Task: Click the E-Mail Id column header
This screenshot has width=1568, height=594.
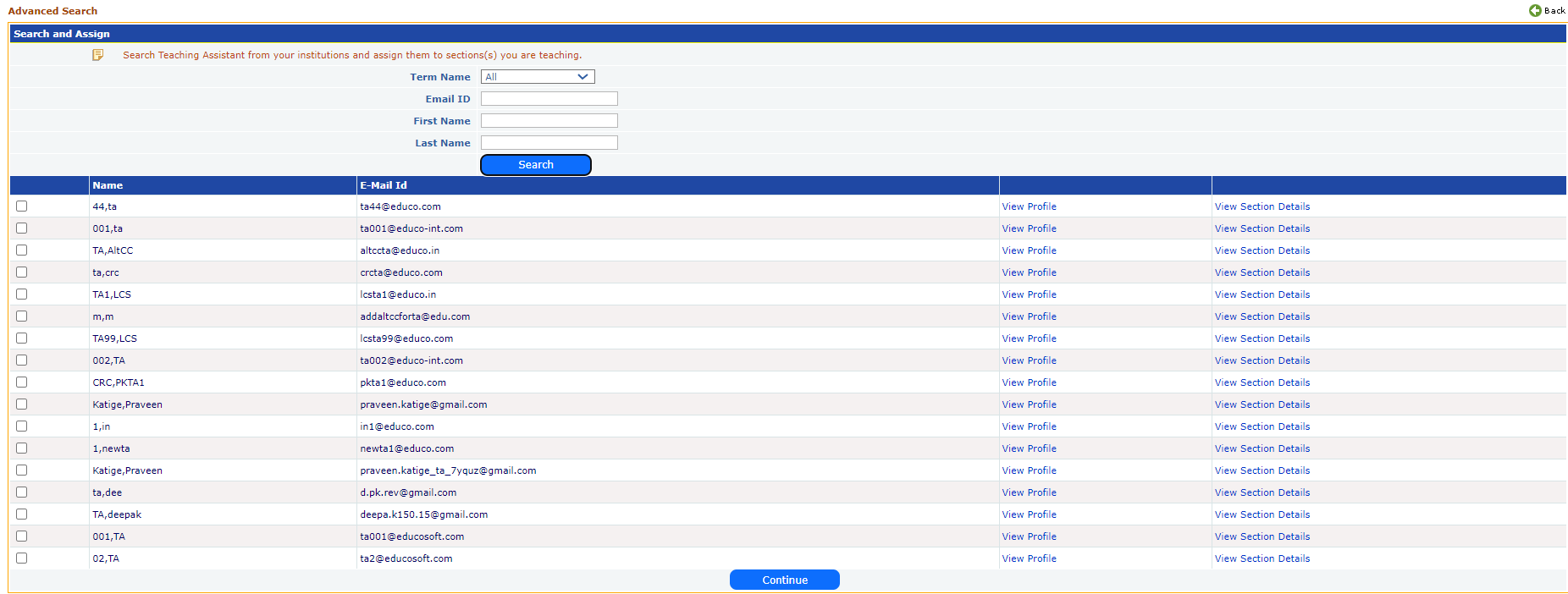Action: coord(384,185)
